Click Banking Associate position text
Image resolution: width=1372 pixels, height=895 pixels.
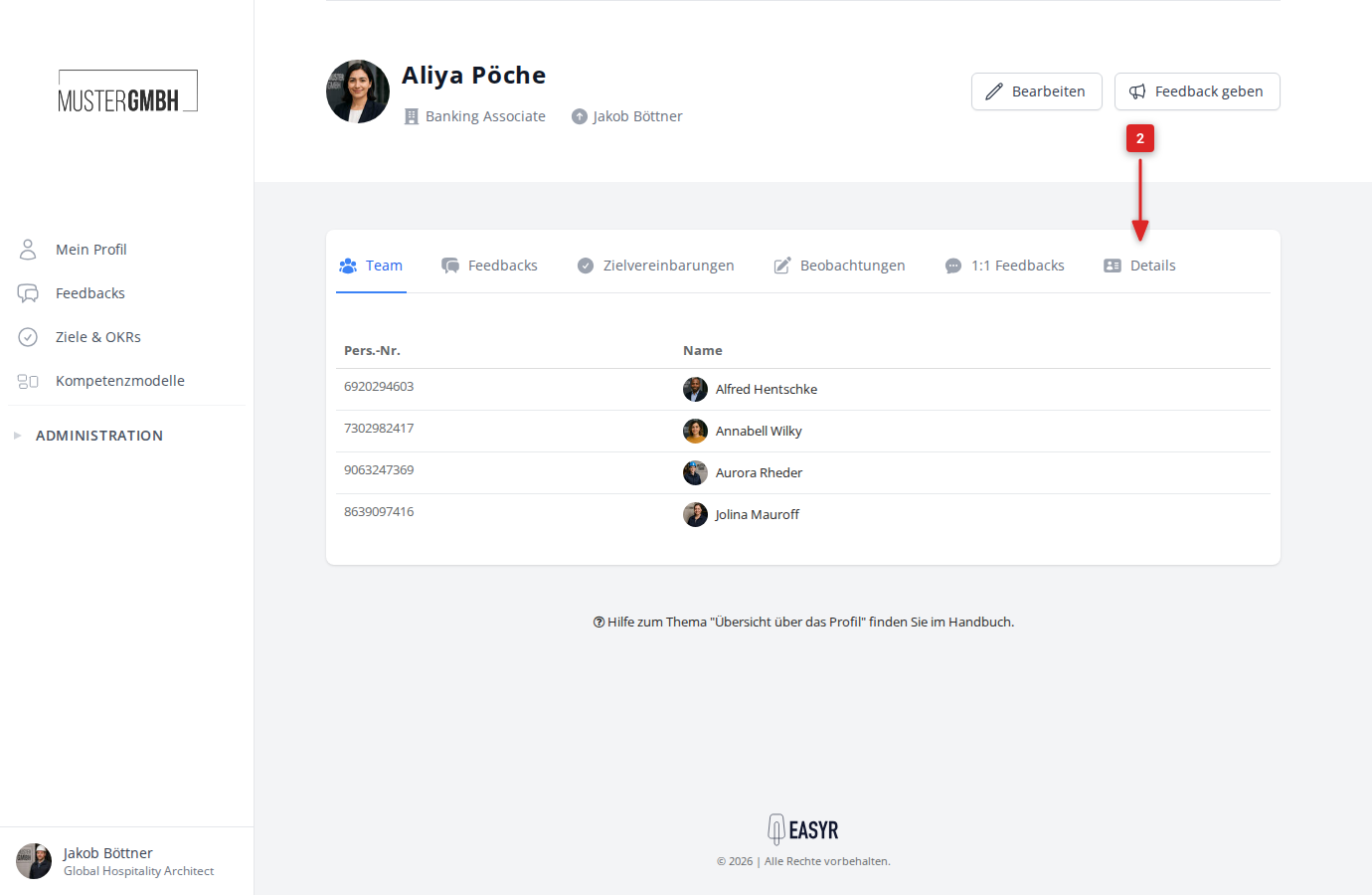click(485, 116)
